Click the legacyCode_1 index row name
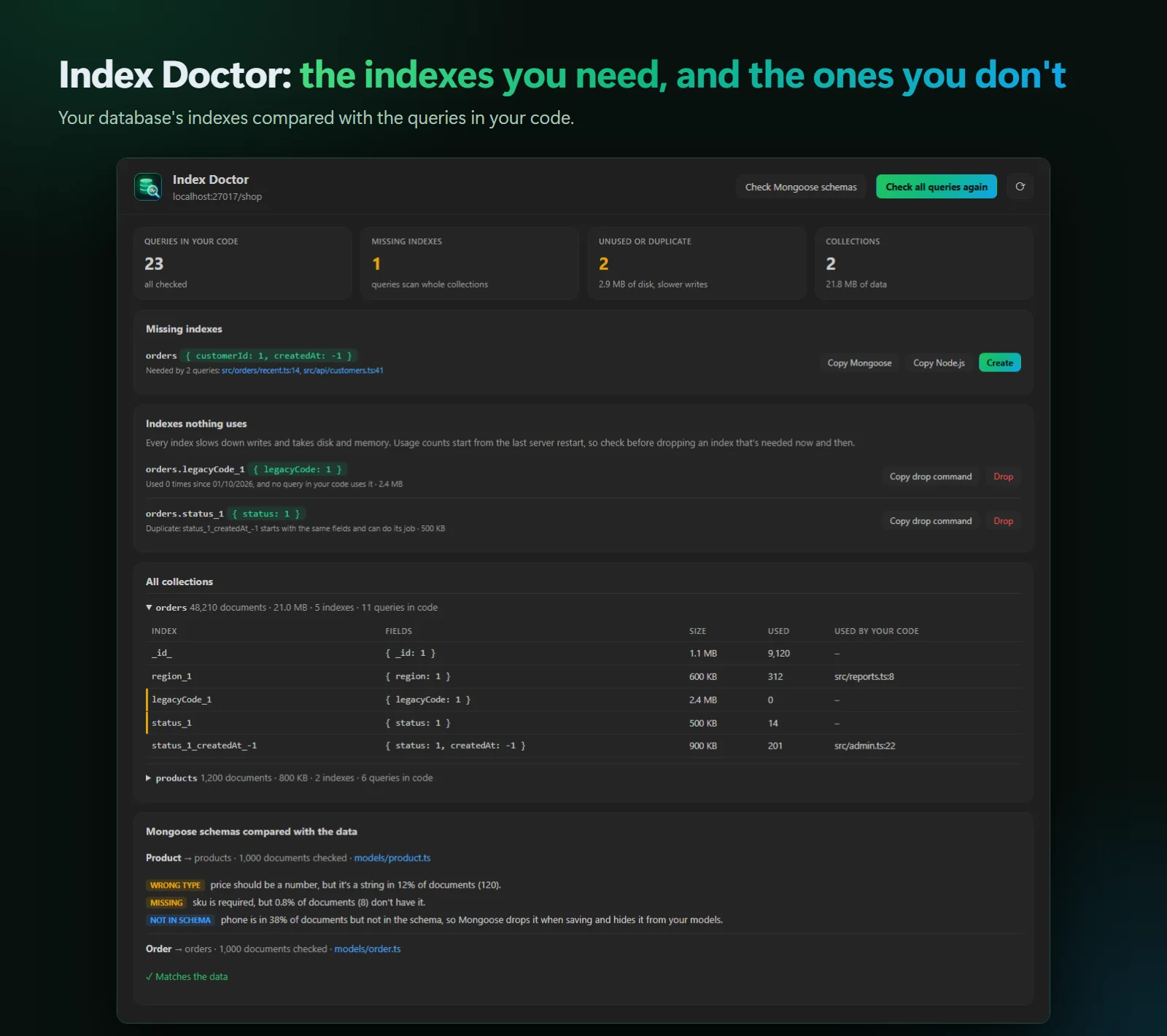Image resolution: width=1167 pixels, height=1036 pixels. (182, 700)
